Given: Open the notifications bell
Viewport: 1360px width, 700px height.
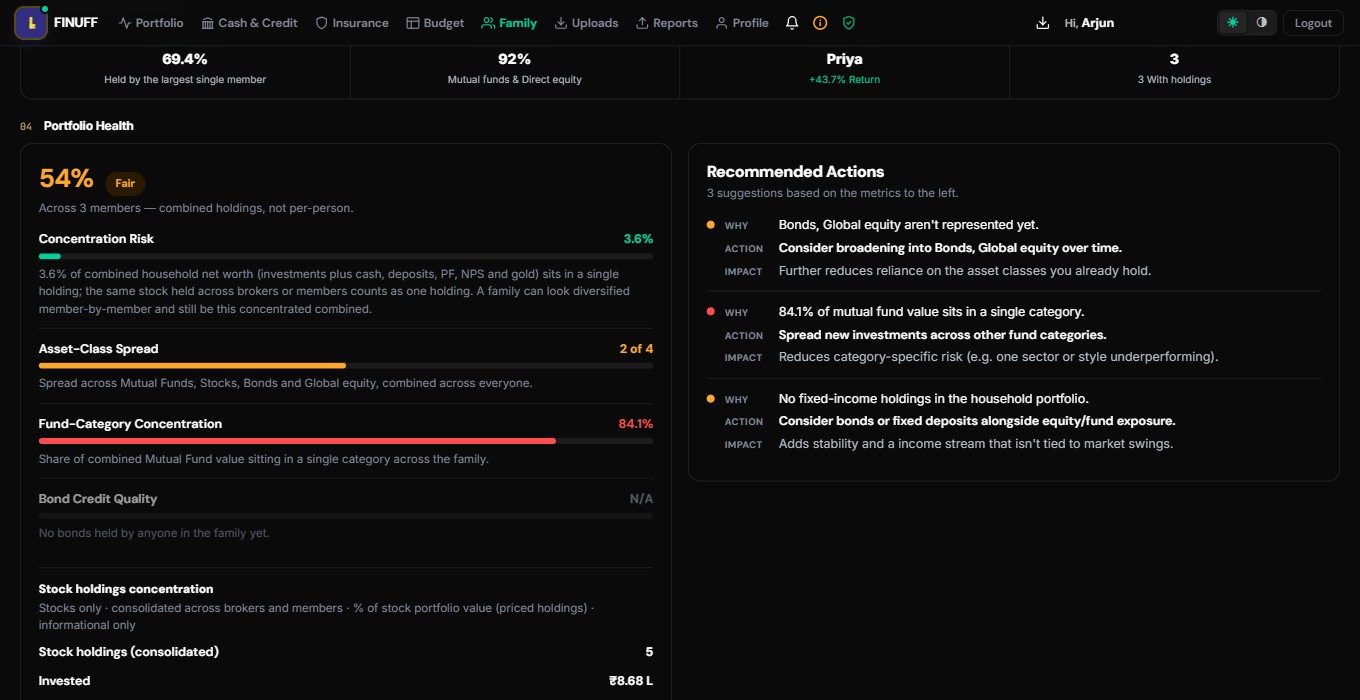Looking at the screenshot, I should (x=792, y=23).
